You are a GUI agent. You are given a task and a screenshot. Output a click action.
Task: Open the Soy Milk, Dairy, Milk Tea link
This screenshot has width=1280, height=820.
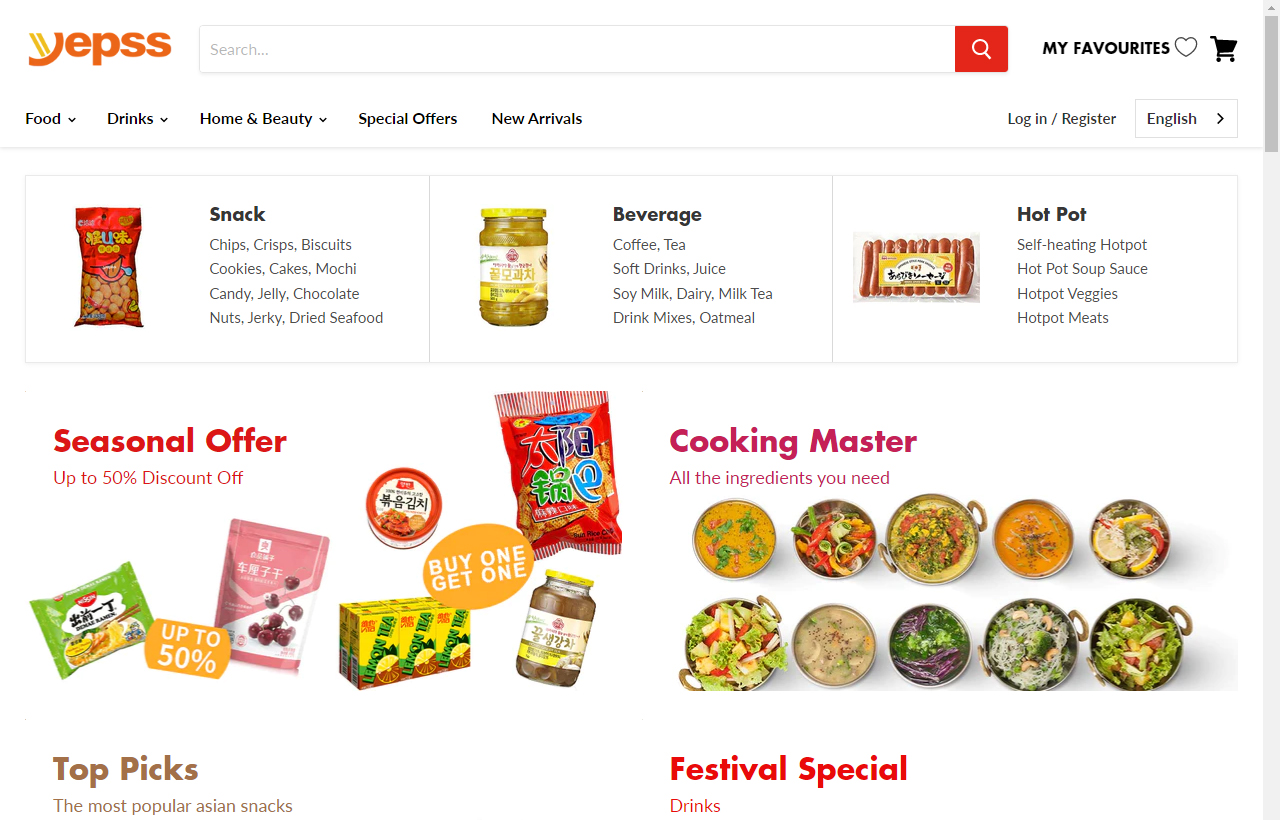[x=693, y=293]
